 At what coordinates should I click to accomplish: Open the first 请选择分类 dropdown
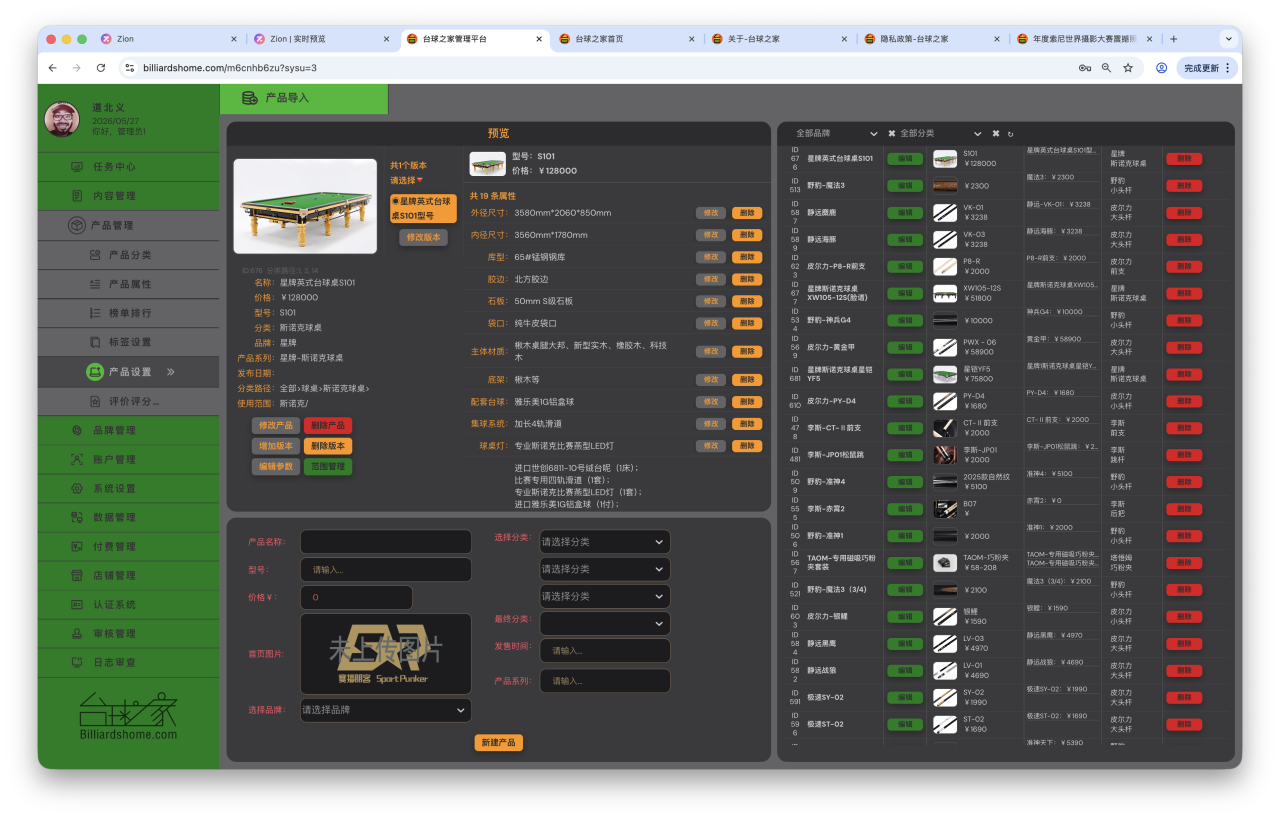pos(604,542)
